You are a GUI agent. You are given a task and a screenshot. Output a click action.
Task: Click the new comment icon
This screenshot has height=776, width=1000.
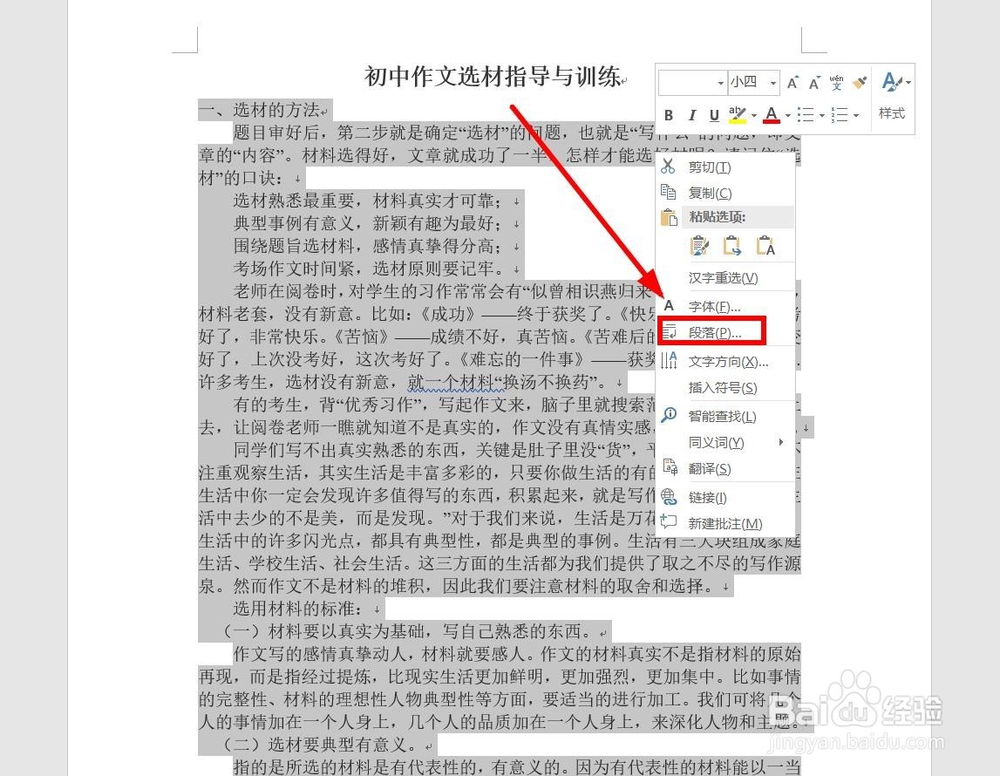point(668,522)
